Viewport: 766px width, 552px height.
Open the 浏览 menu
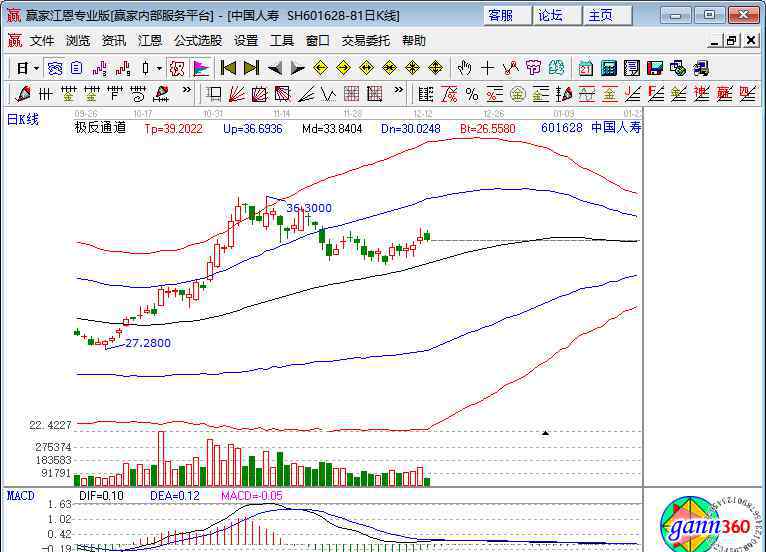click(78, 41)
